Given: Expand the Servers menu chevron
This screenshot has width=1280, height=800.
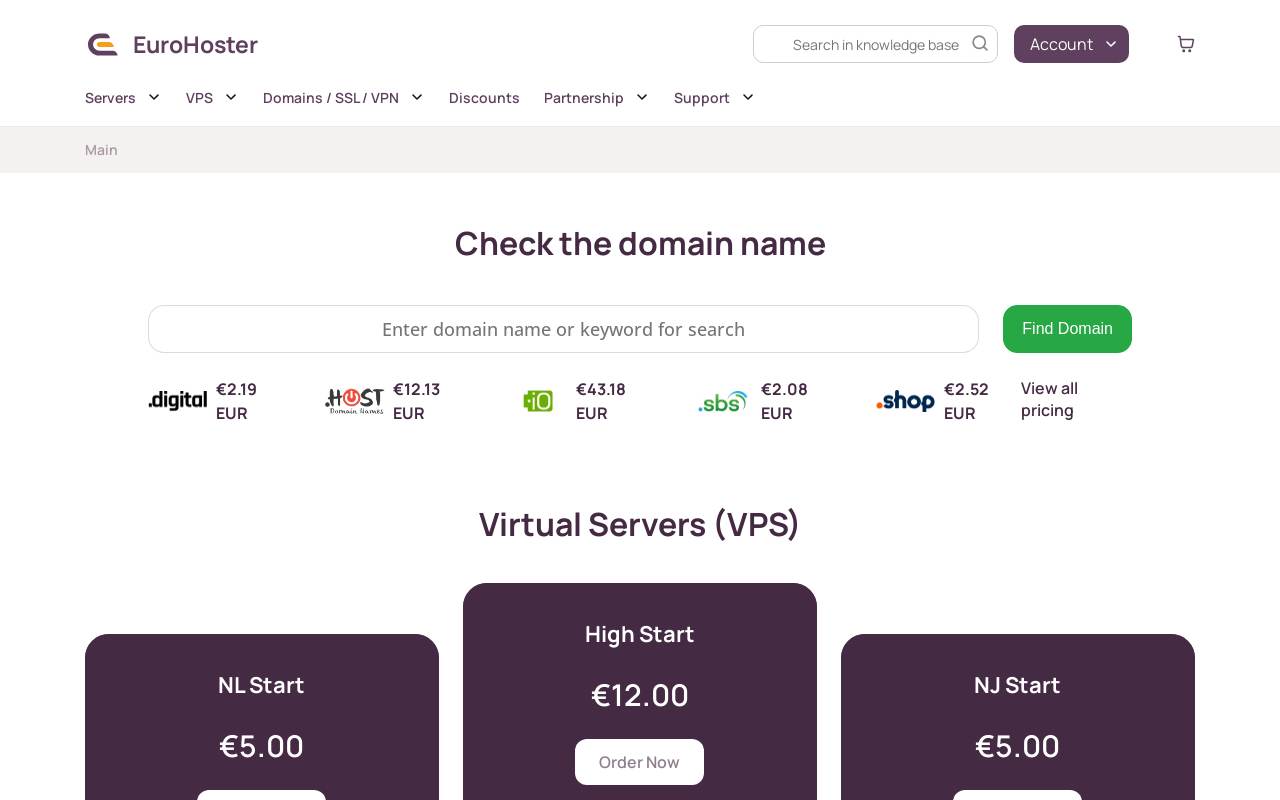Looking at the screenshot, I should click(x=154, y=97).
